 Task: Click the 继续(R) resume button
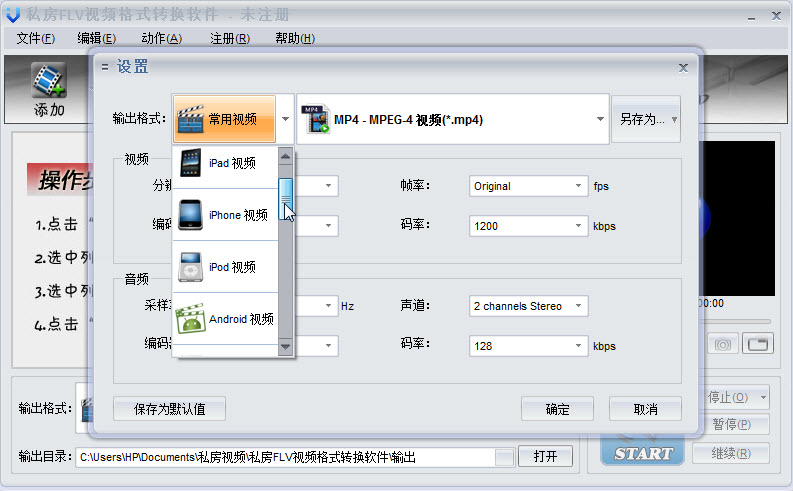(731, 454)
